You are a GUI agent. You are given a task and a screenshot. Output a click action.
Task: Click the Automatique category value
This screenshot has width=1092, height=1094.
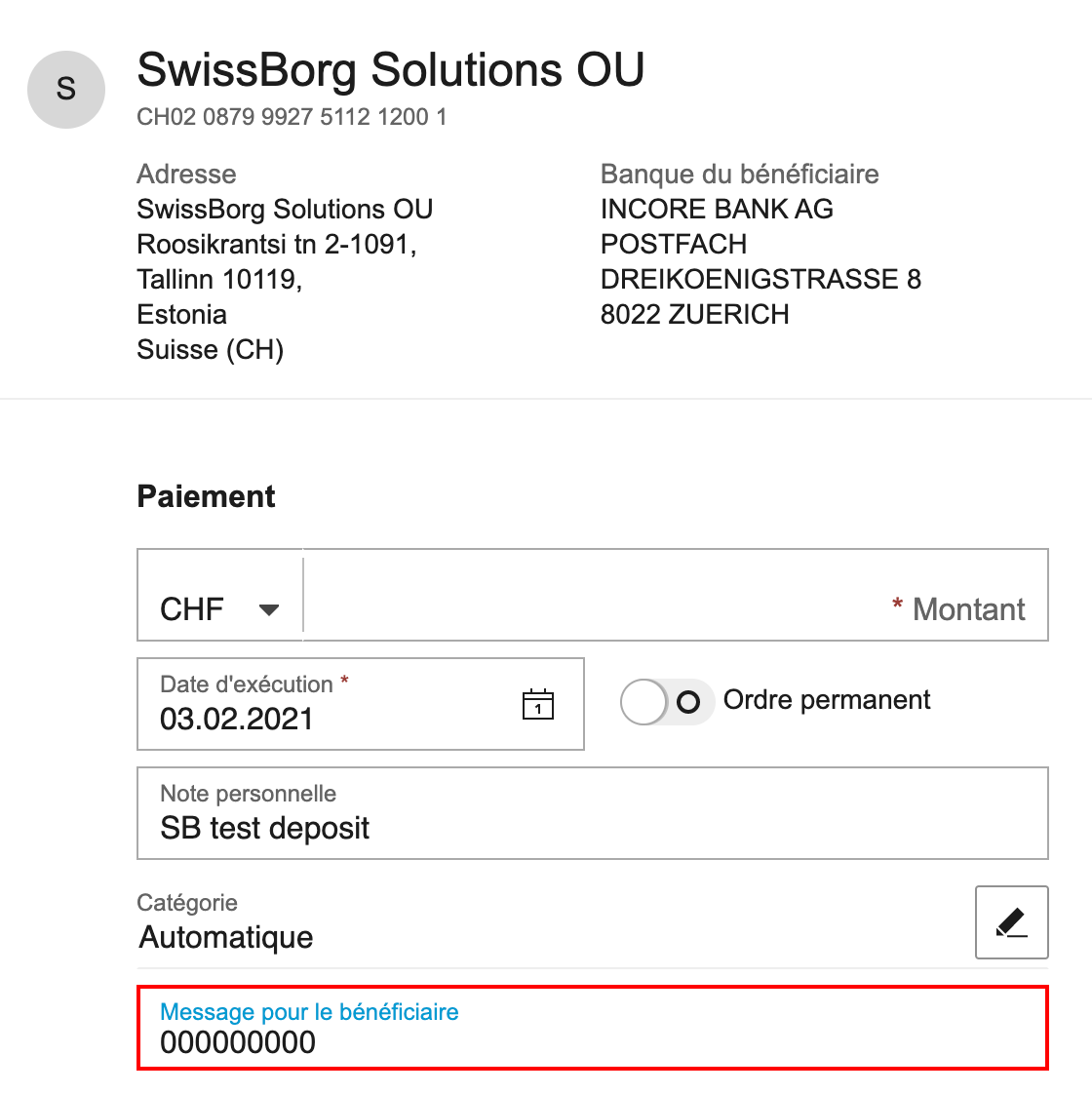click(226, 937)
